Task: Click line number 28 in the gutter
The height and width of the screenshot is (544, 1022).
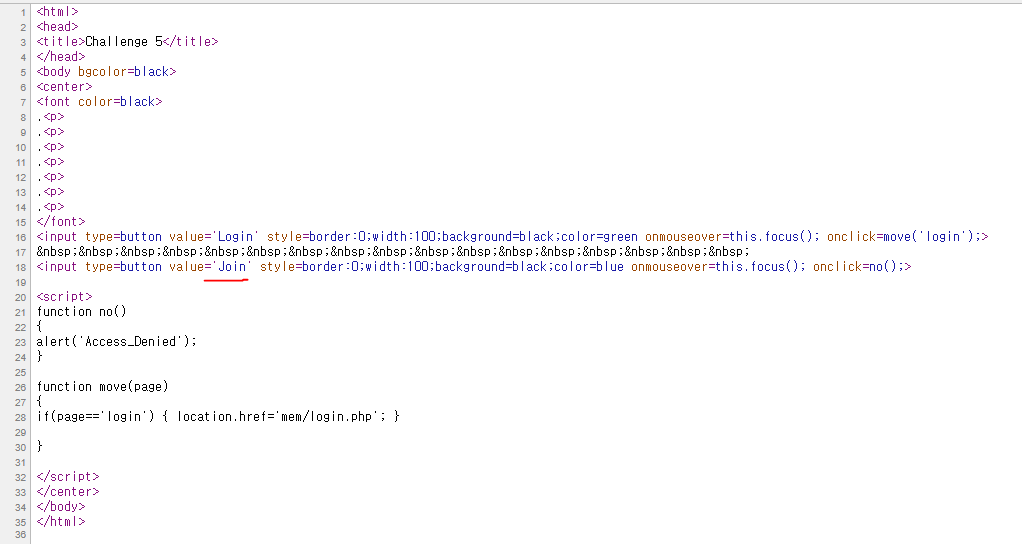Action: (20, 417)
